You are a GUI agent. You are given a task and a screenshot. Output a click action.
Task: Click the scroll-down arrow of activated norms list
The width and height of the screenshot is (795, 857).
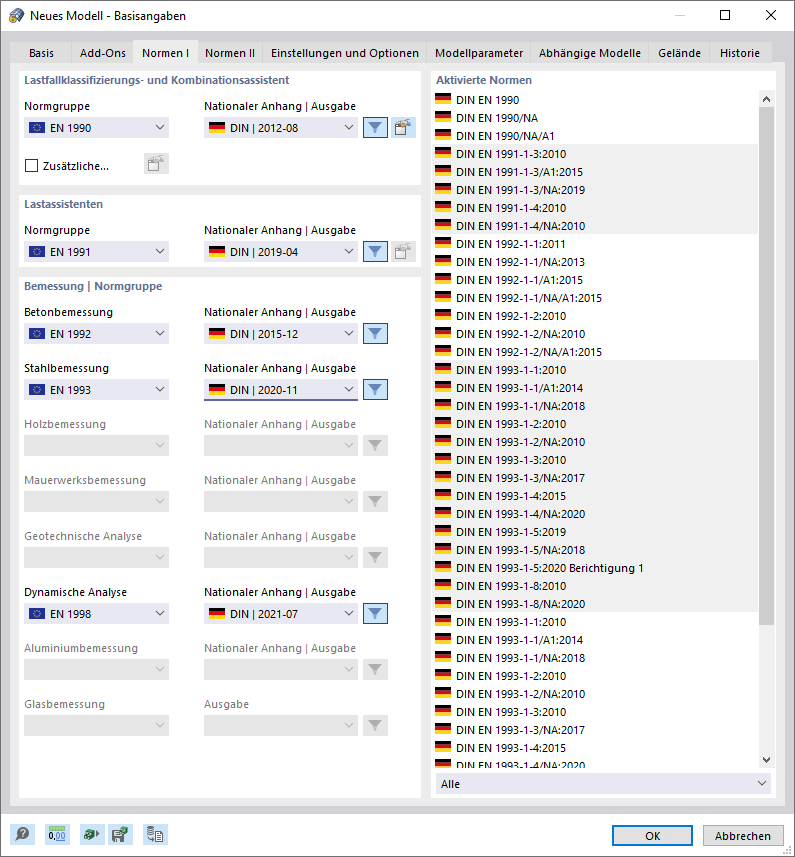click(x=767, y=760)
